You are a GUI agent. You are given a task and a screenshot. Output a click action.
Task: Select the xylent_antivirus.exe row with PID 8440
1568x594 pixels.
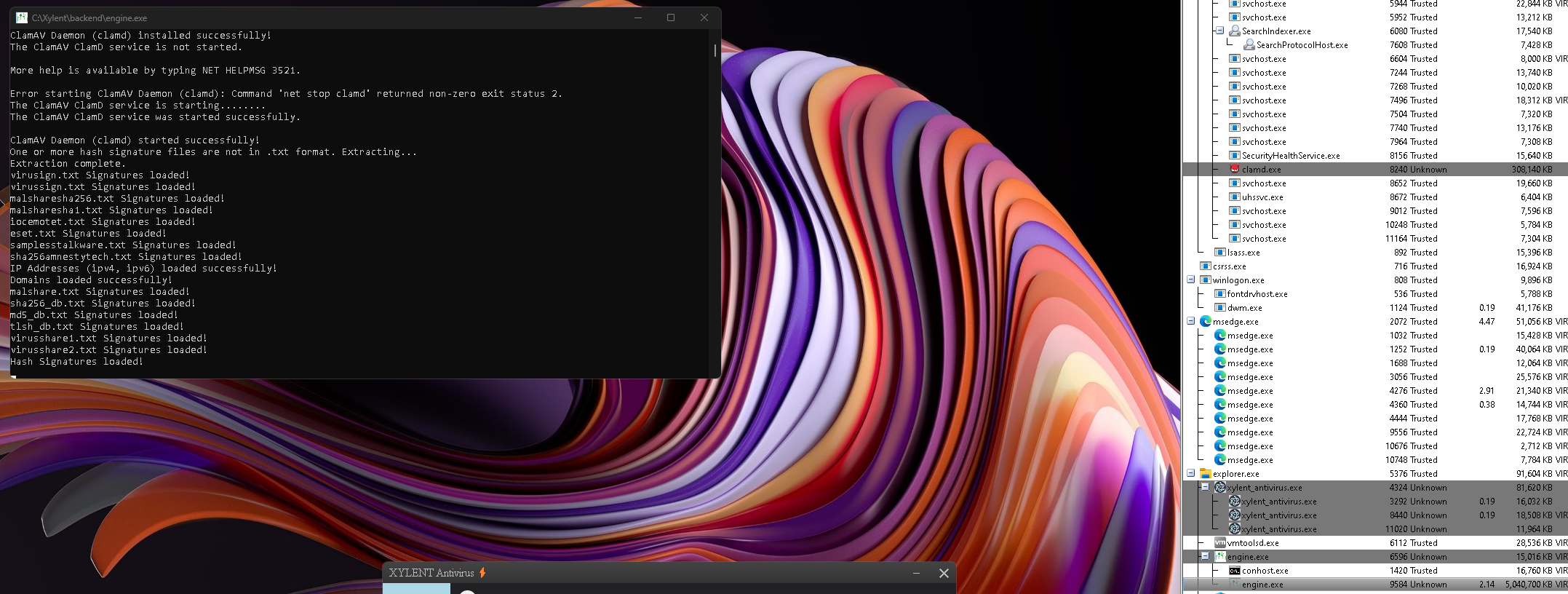[1375, 515]
